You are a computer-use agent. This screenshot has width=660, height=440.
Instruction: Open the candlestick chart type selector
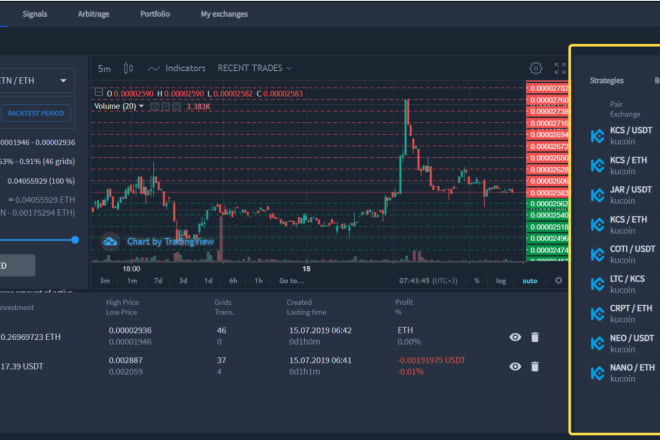click(128, 68)
